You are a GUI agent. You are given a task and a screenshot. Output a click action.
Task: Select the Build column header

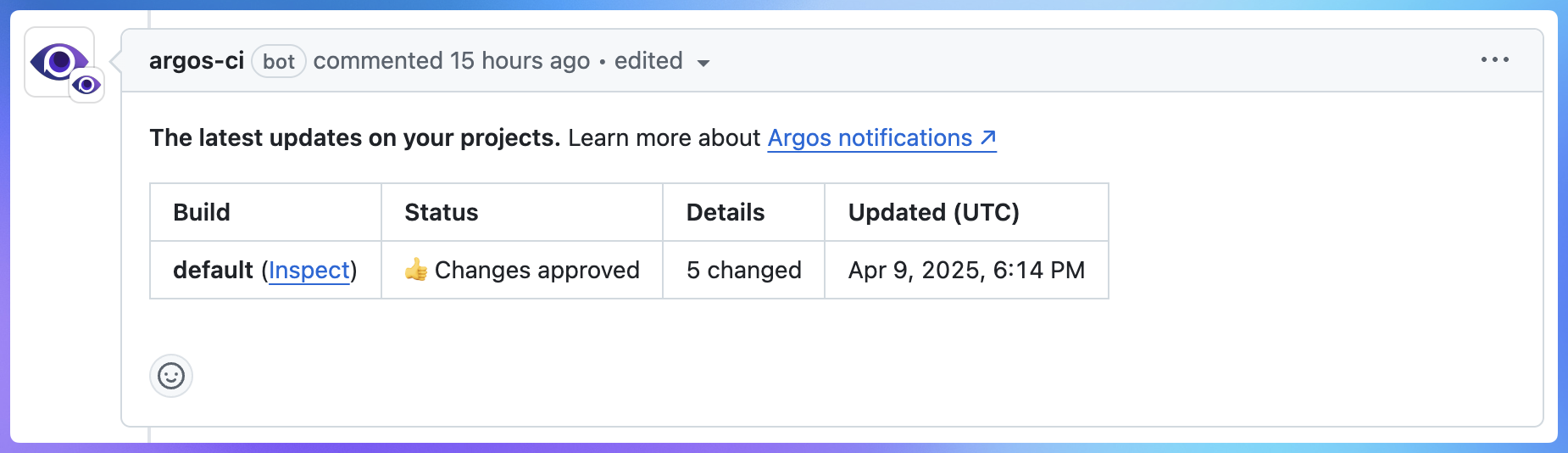265,212
